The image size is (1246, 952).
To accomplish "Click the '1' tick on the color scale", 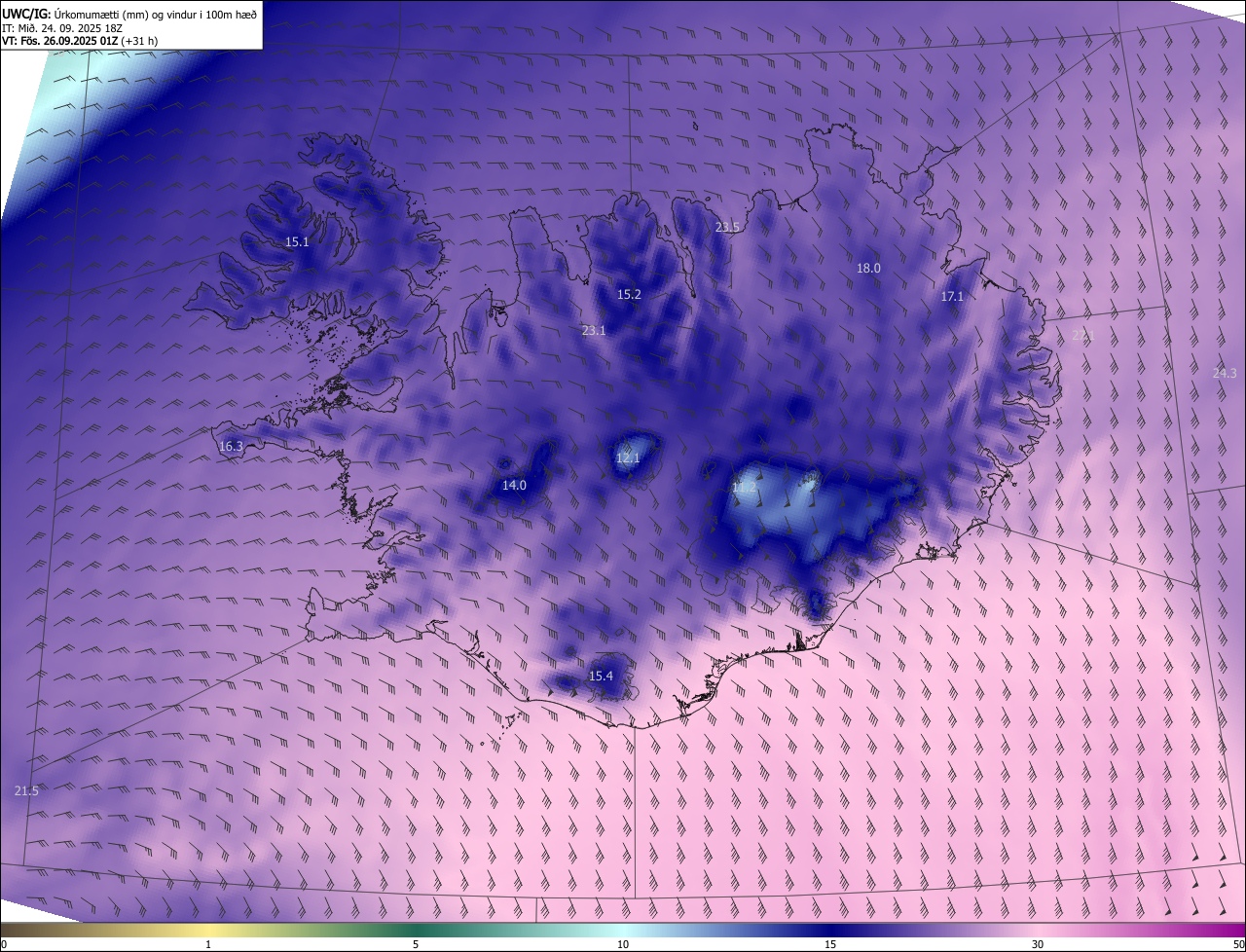I will pyautogui.click(x=208, y=945).
